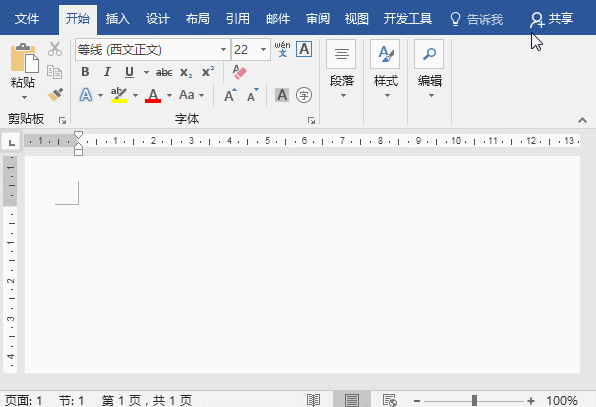Click the zoom out minus button
Viewport: 596px width, 407px height.
click(x=417, y=401)
